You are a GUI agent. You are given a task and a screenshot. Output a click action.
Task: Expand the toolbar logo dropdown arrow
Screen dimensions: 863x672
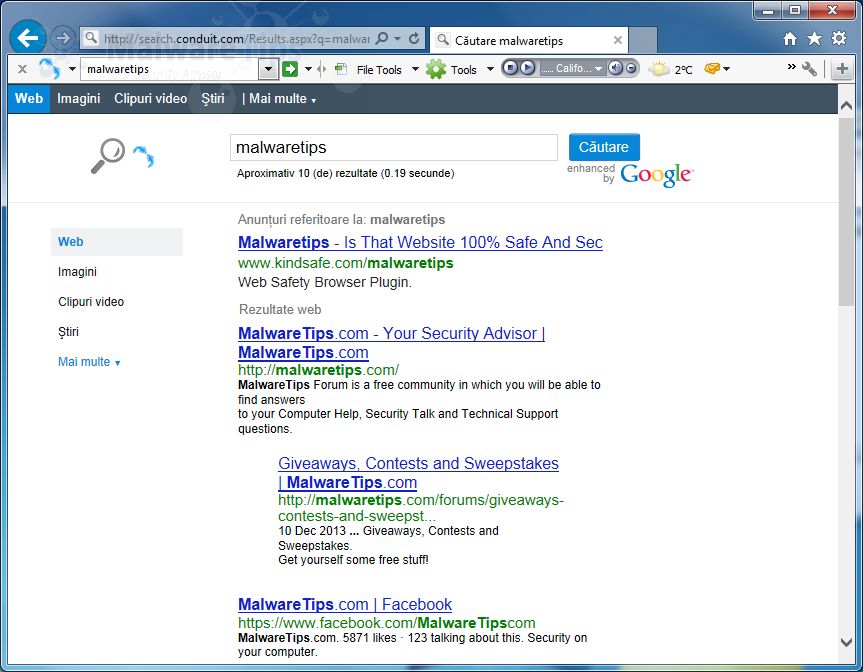[72, 69]
